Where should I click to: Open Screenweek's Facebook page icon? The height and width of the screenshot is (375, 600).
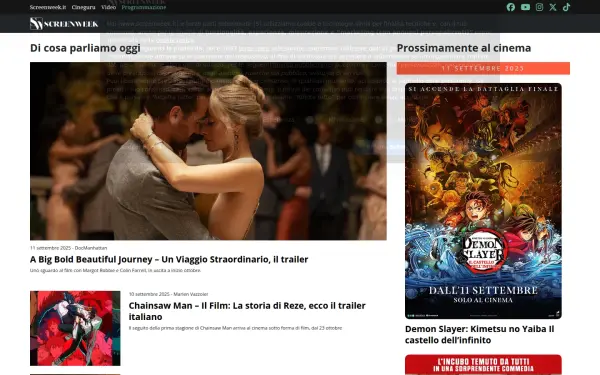(x=510, y=7)
